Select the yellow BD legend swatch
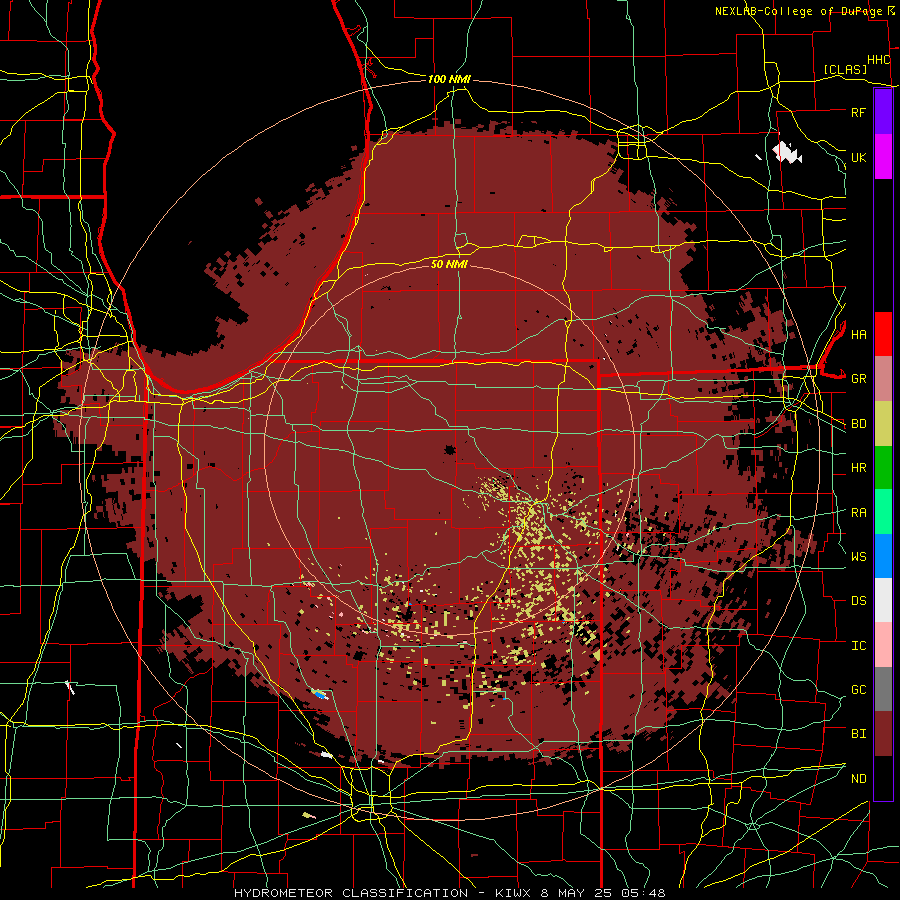 click(883, 423)
